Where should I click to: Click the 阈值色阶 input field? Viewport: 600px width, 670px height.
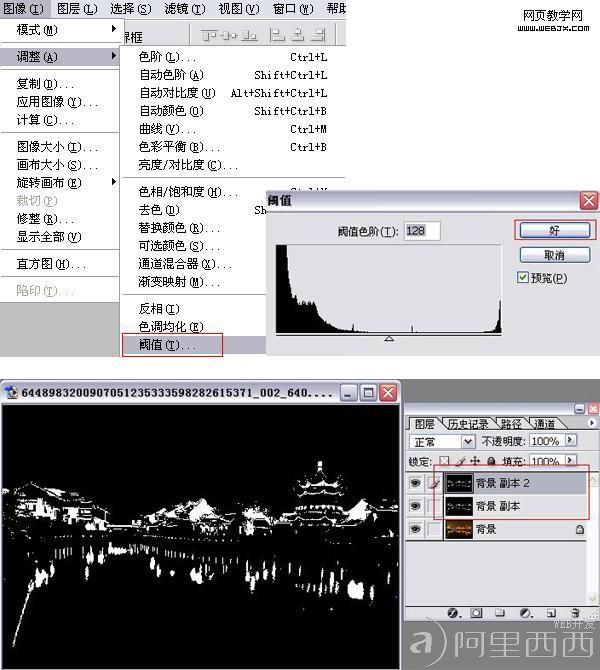[x=421, y=231]
